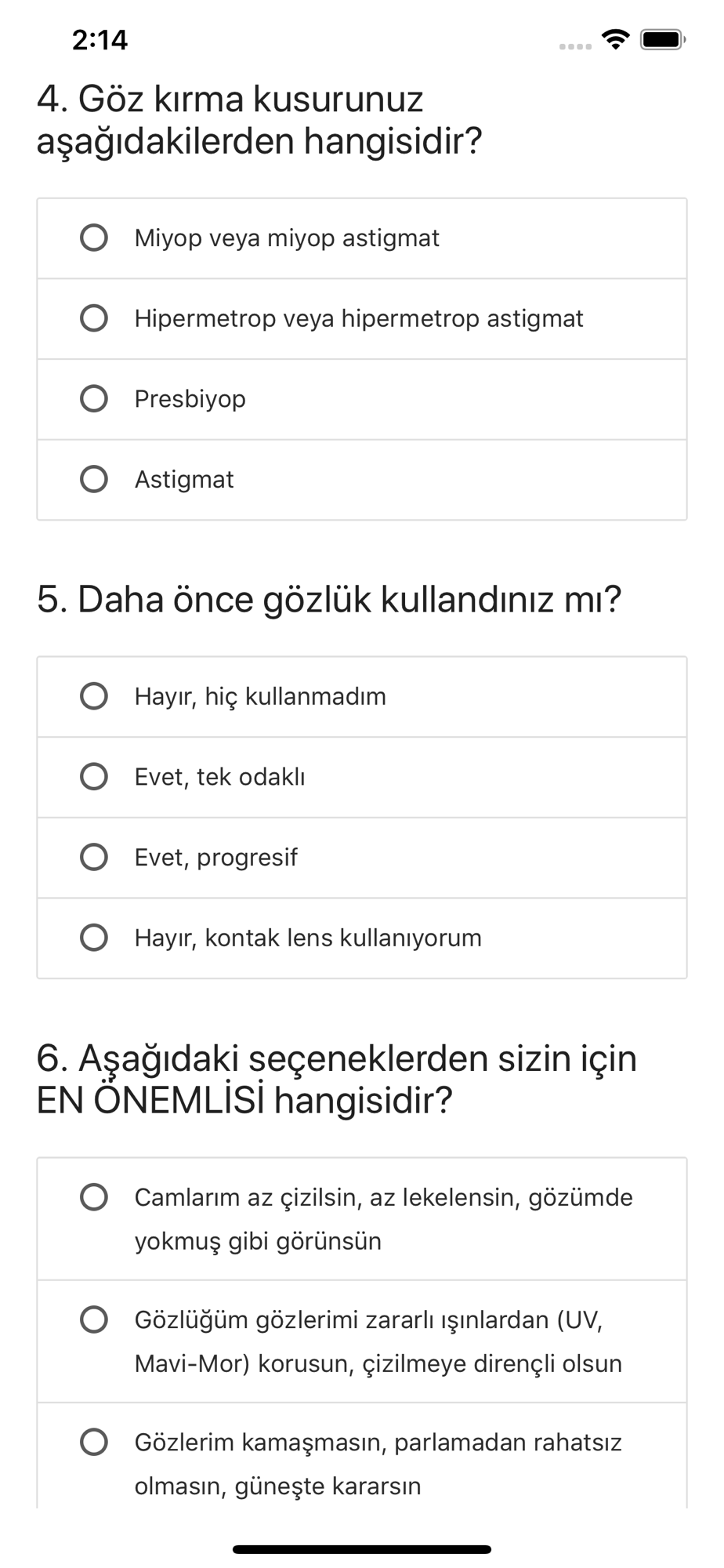724x1568 pixels.
Task: Tap question 6 'EN ÖNEMLİSİ hangisidir' heading
Action: (x=337, y=1080)
